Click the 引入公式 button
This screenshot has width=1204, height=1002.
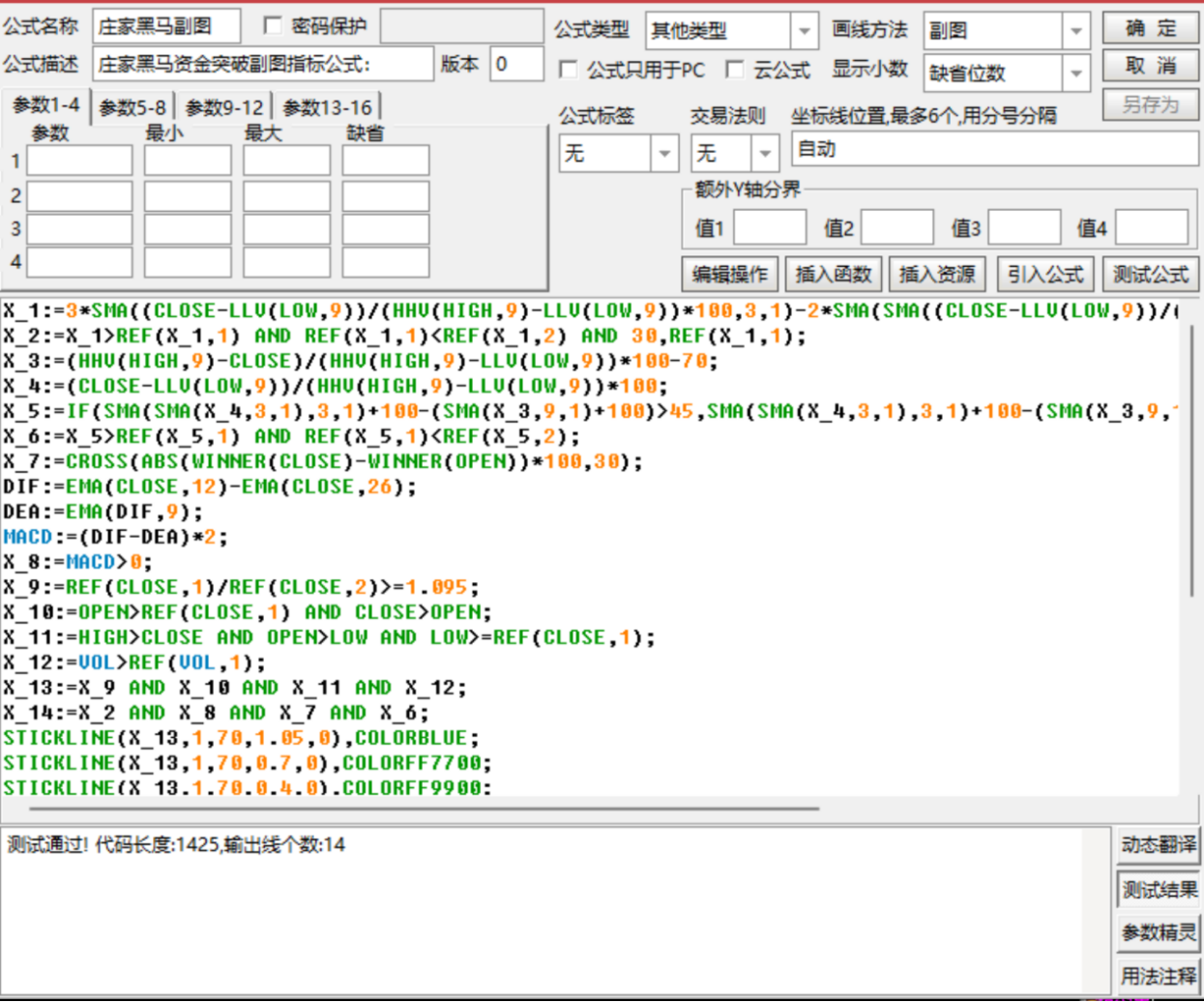pos(1044,274)
